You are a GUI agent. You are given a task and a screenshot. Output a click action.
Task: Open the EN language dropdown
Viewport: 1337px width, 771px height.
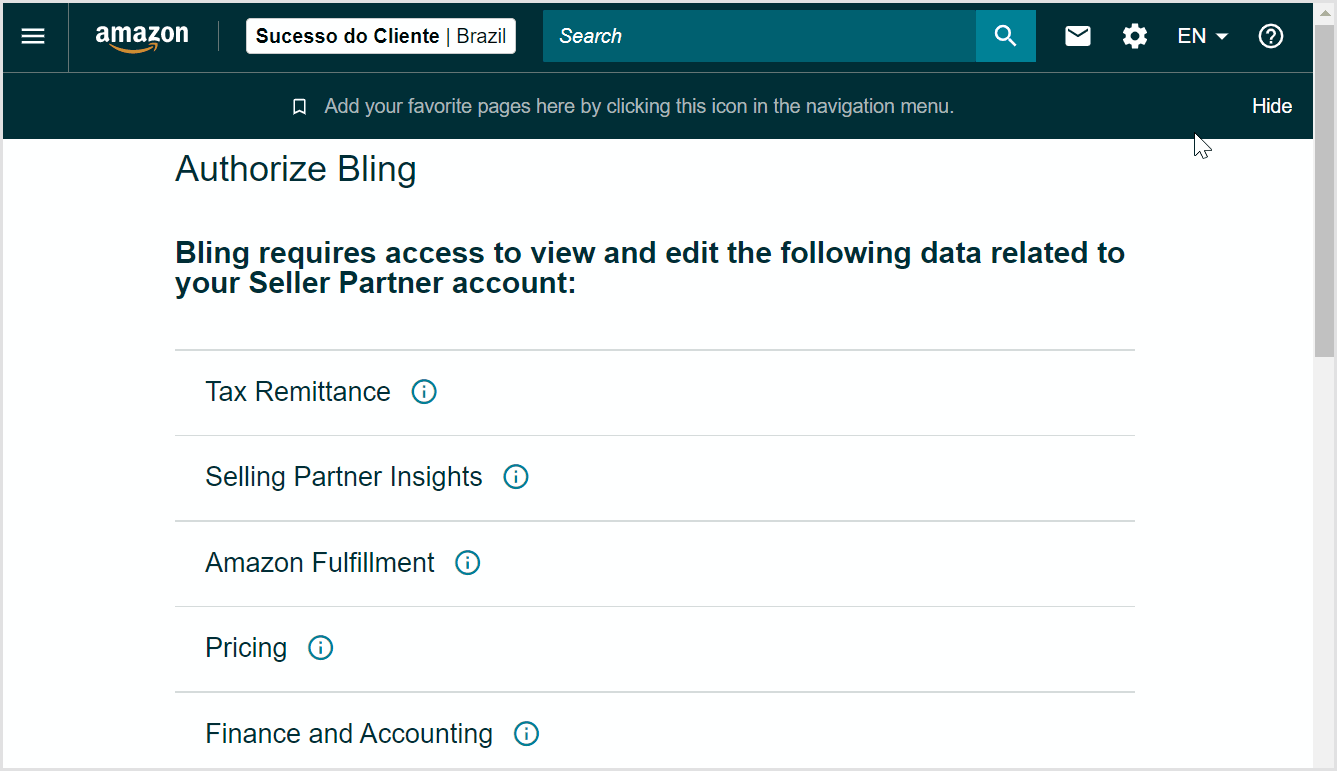(x=1203, y=36)
